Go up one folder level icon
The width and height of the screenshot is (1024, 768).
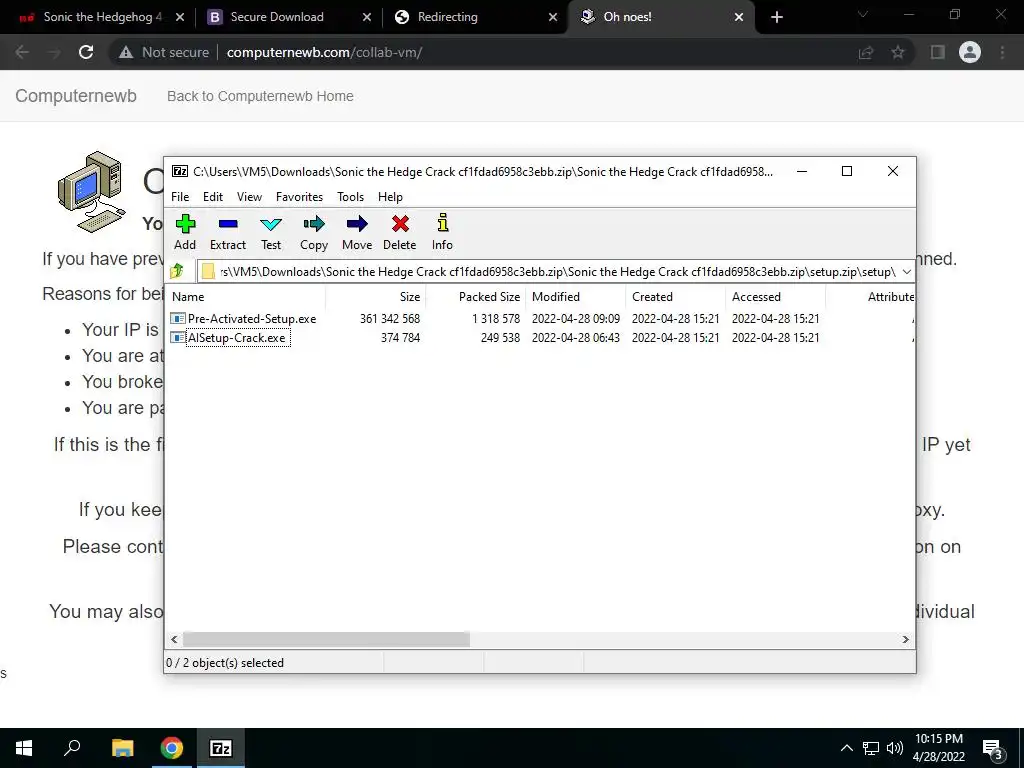pos(176,271)
